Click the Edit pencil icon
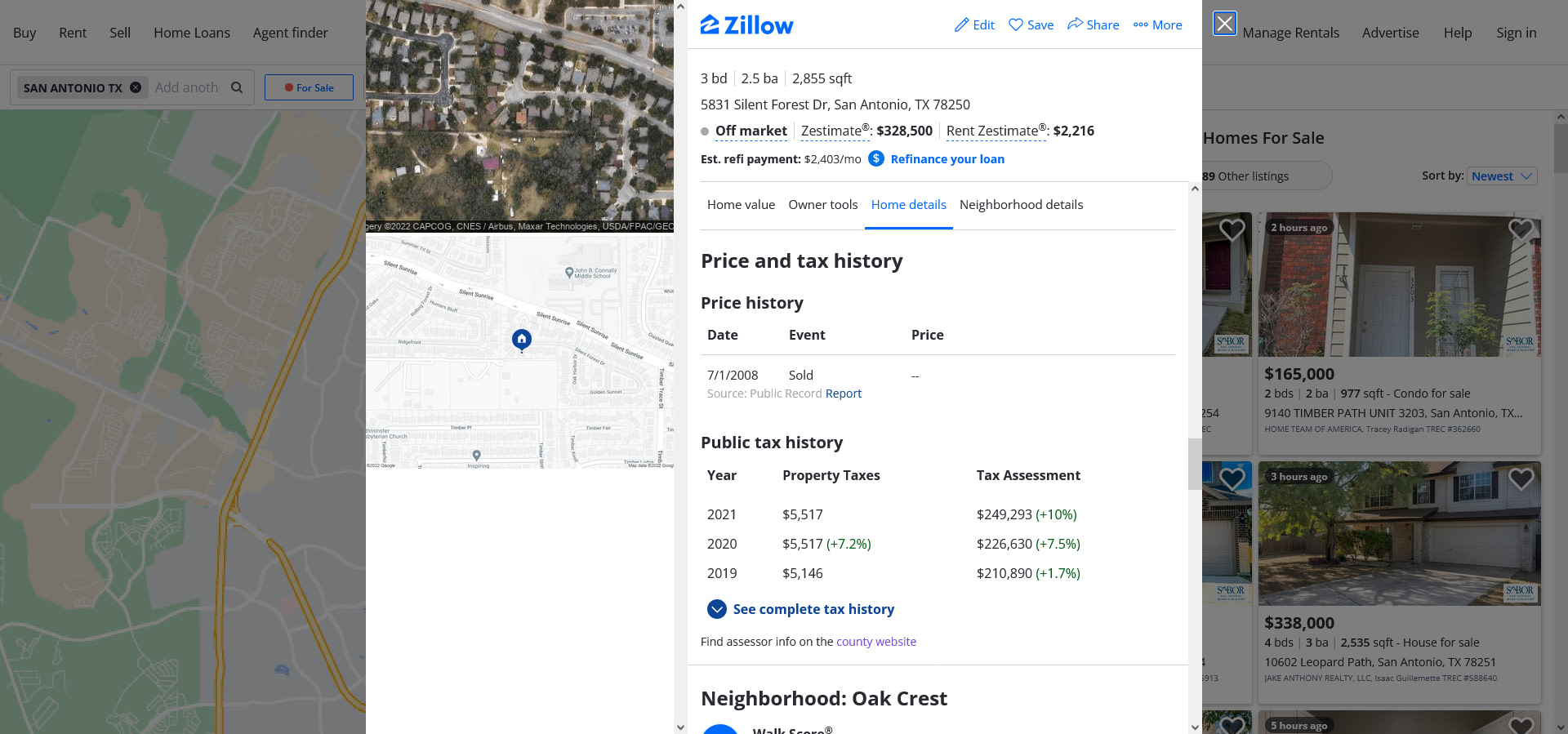This screenshot has height=734, width=1568. 962,25
